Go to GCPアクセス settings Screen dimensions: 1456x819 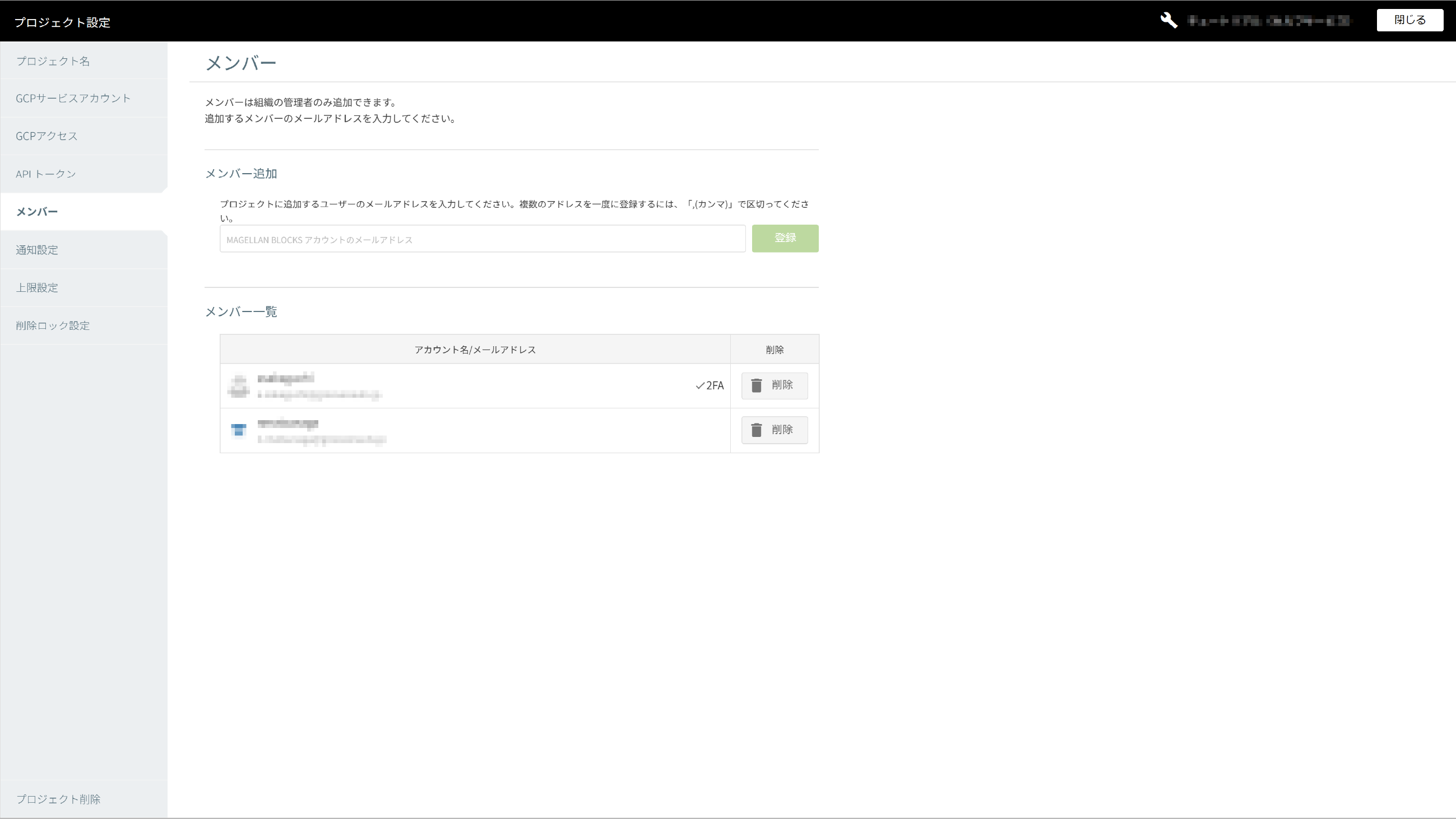(x=84, y=136)
